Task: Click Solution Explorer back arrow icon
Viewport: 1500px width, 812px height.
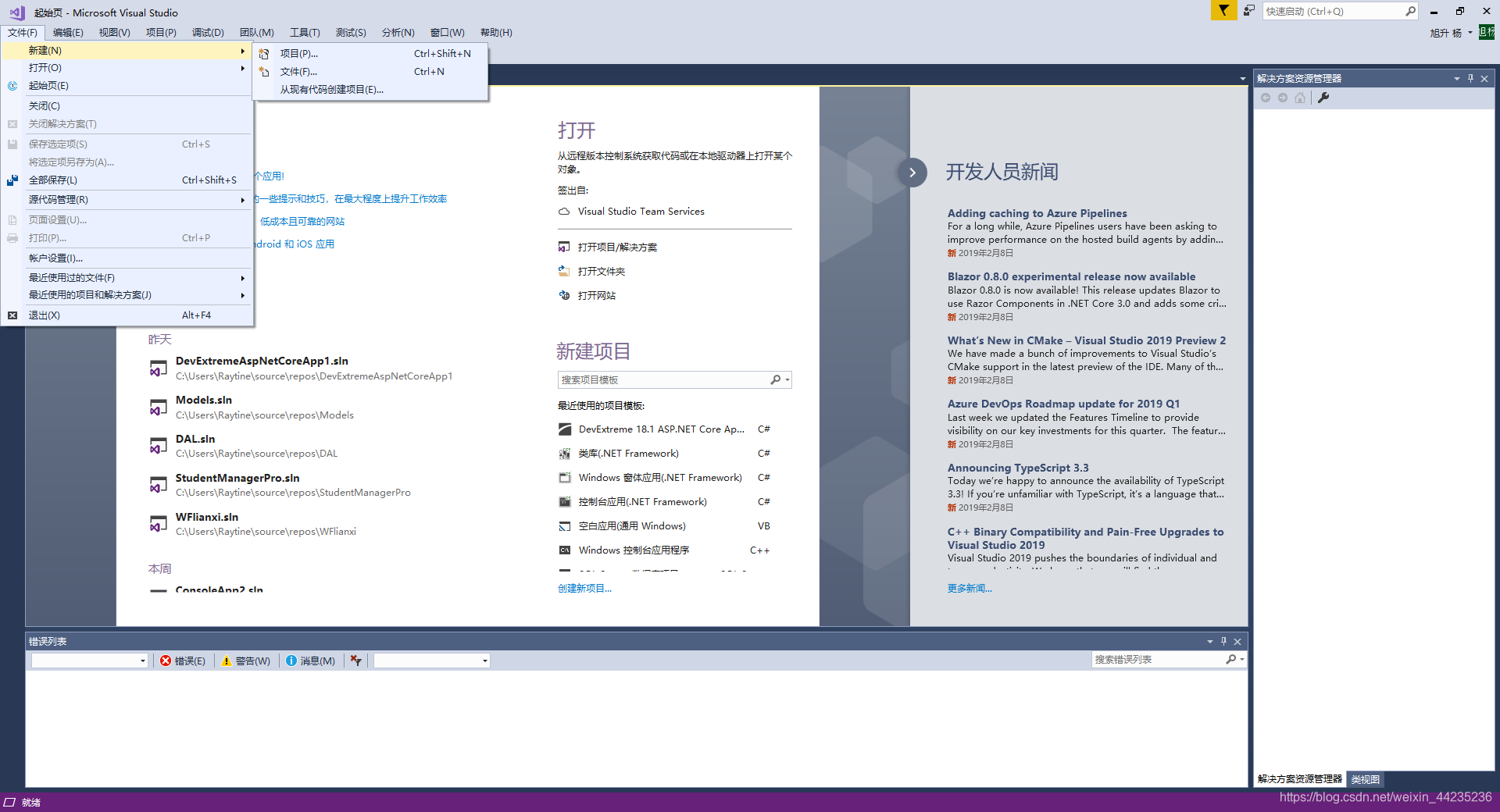Action: click(1266, 98)
